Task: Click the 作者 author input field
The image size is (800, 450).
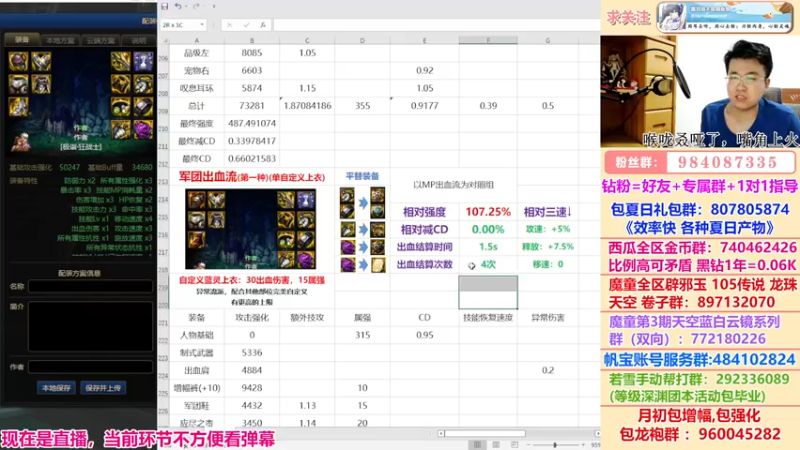Action: (90, 366)
